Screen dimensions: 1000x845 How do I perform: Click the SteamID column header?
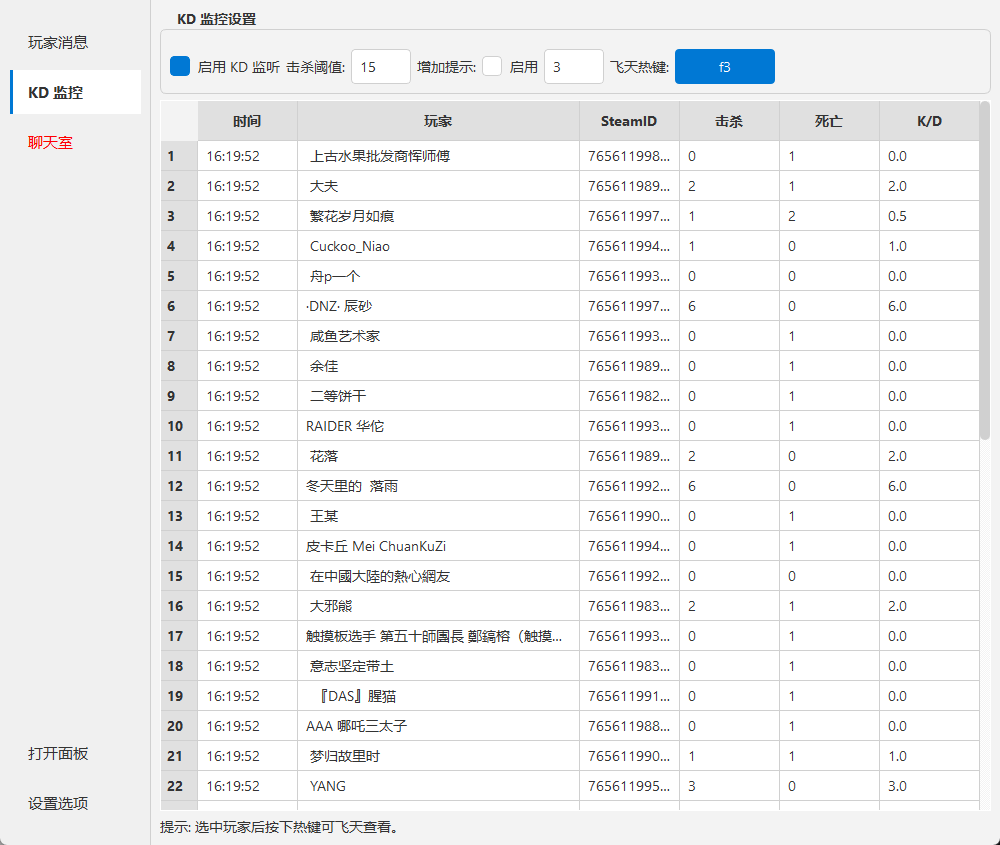629,120
